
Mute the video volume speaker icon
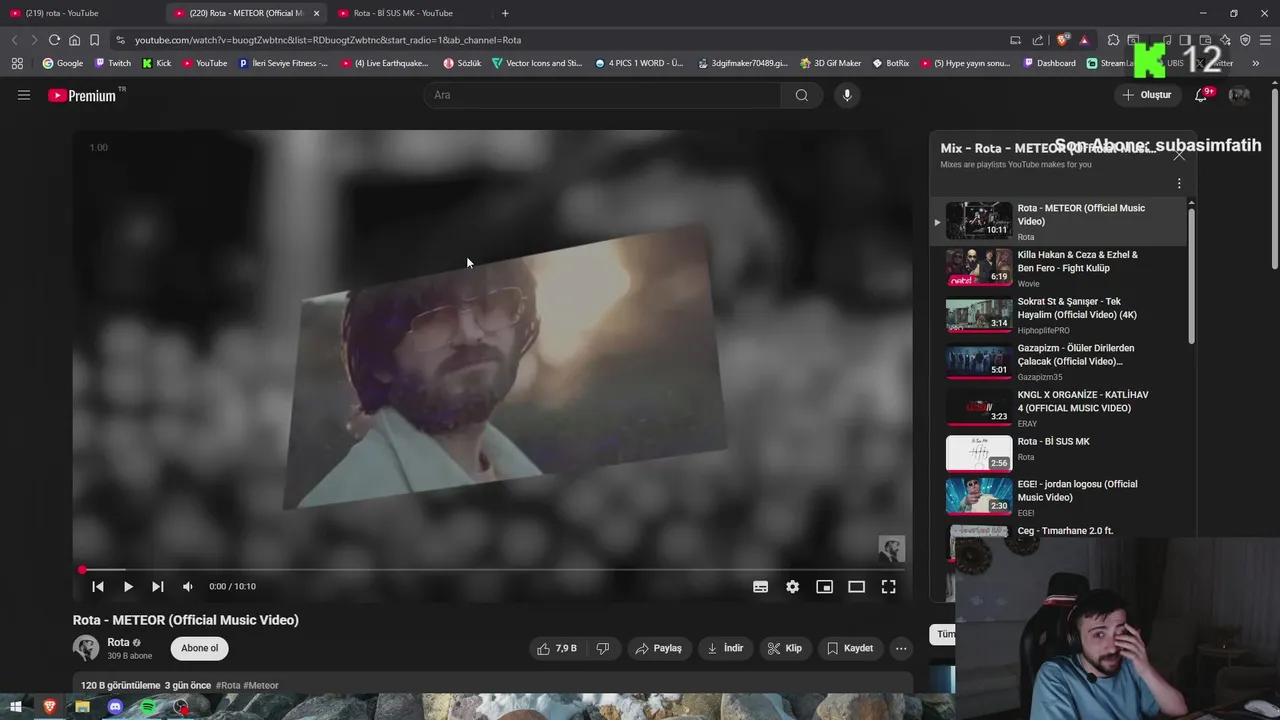click(x=187, y=587)
